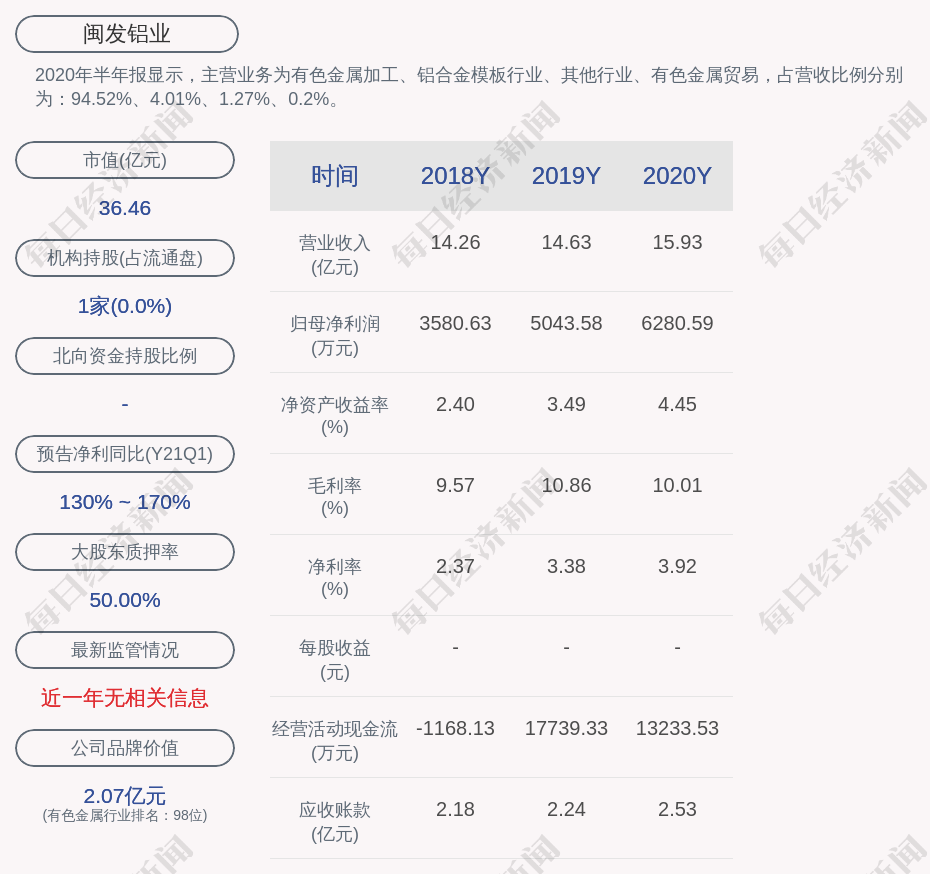Click the 时间 column header
The height and width of the screenshot is (874, 930).
tap(335, 176)
